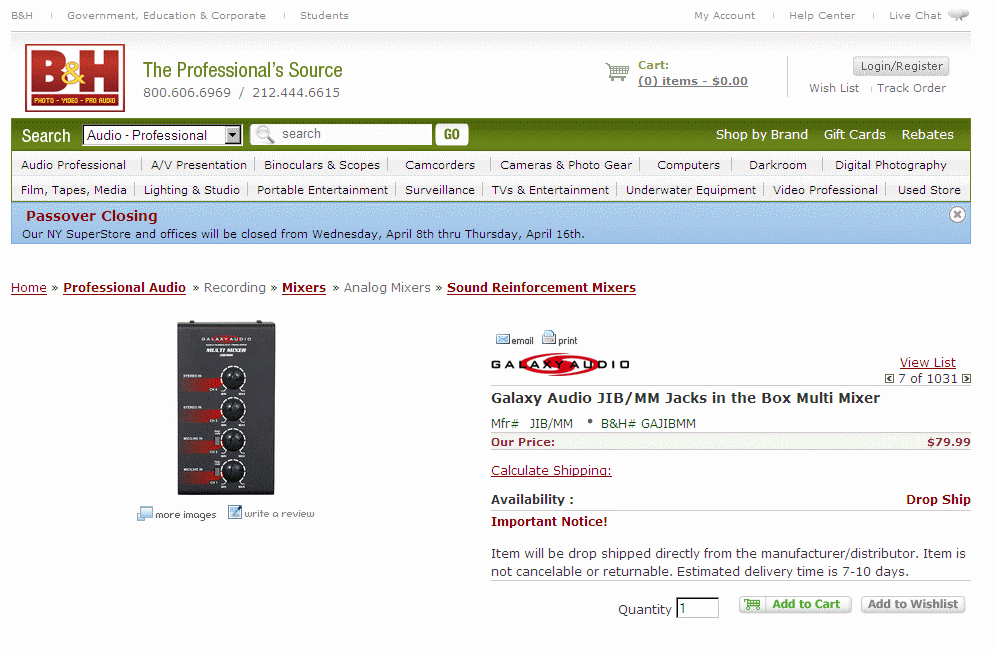This screenshot has height=650, width=995.
Task: Open Live Chat text link
Action: coord(915,15)
